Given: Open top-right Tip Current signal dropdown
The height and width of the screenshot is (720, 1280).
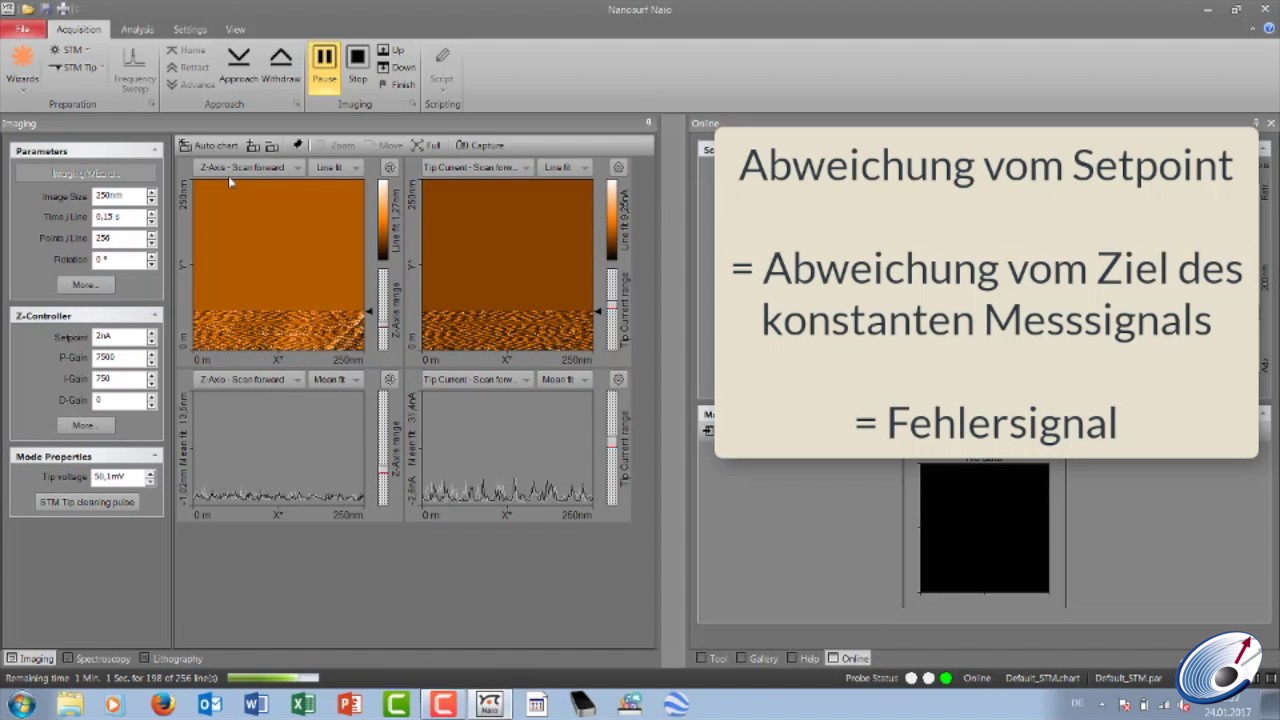Looking at the screenshot, I should [x=477, y=167].
